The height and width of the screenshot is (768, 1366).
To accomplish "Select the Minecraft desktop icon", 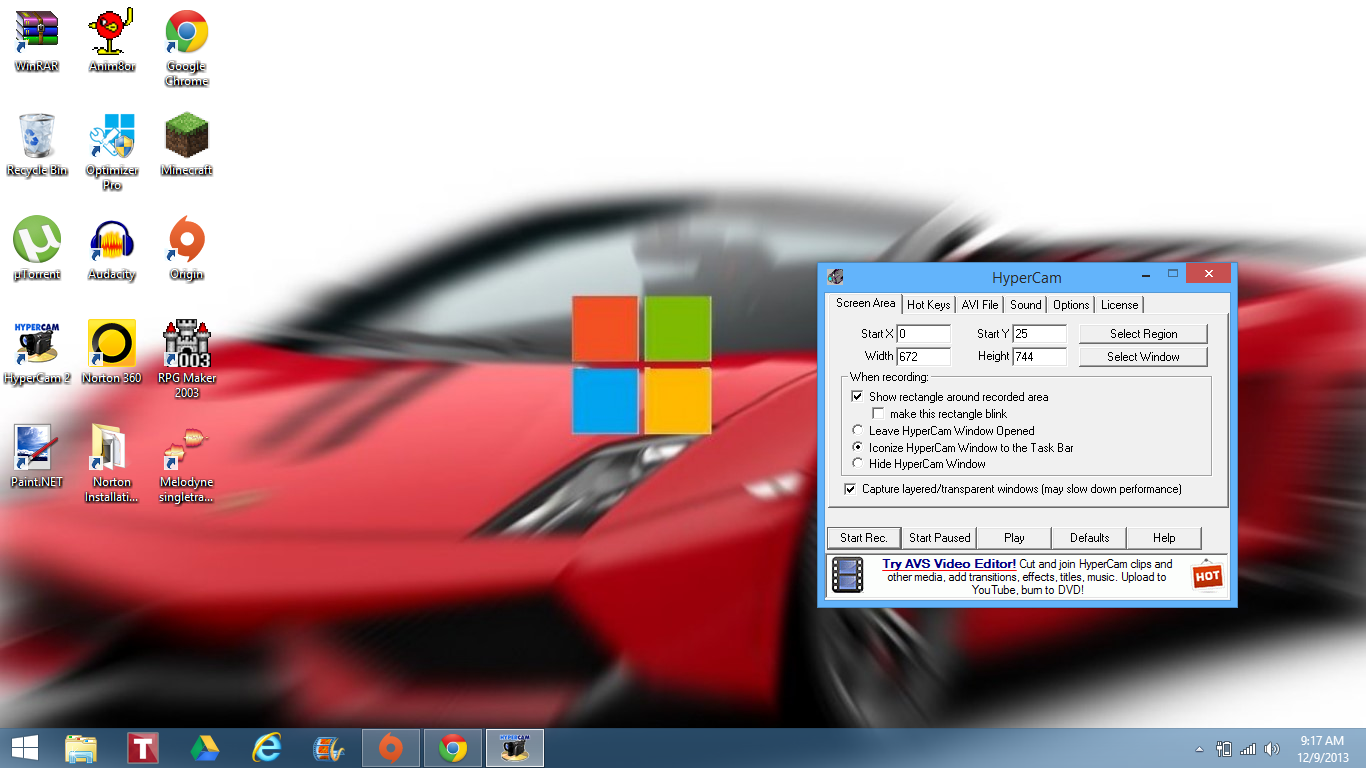I will pyautogui.click(x=187, y=144).
